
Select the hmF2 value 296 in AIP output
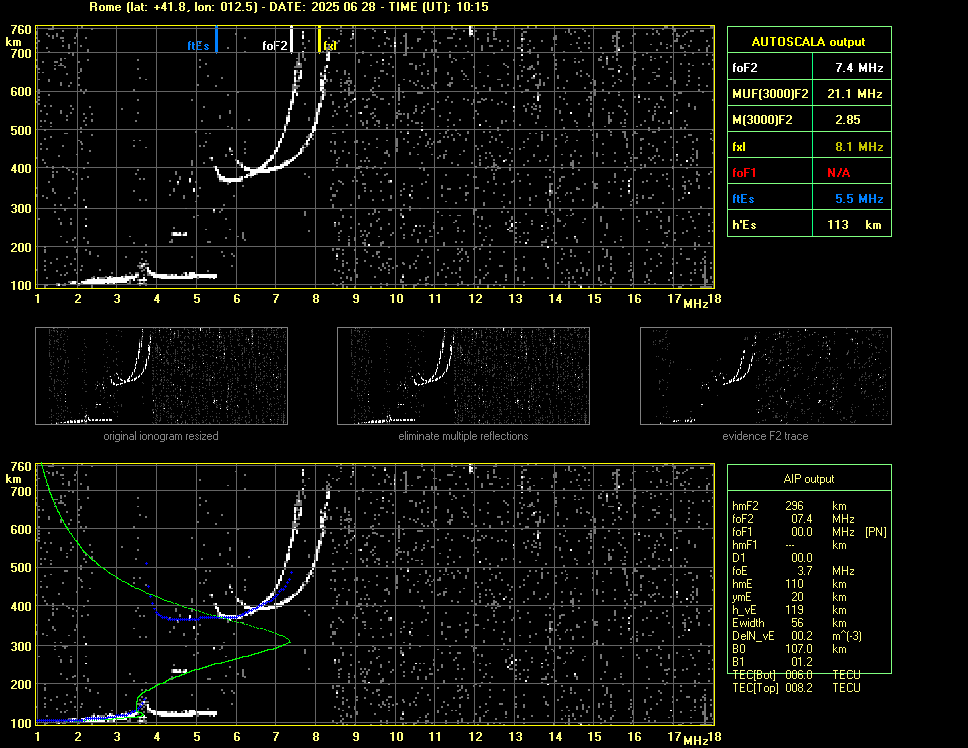tap(794, 506)
